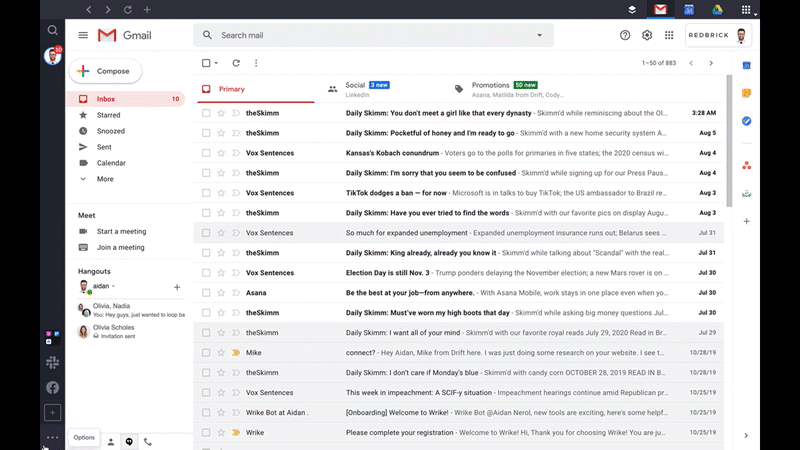Go forward with browser forward arrow
Image resolution: width=800 pixels, height=450 pixels.
point(108,9)
